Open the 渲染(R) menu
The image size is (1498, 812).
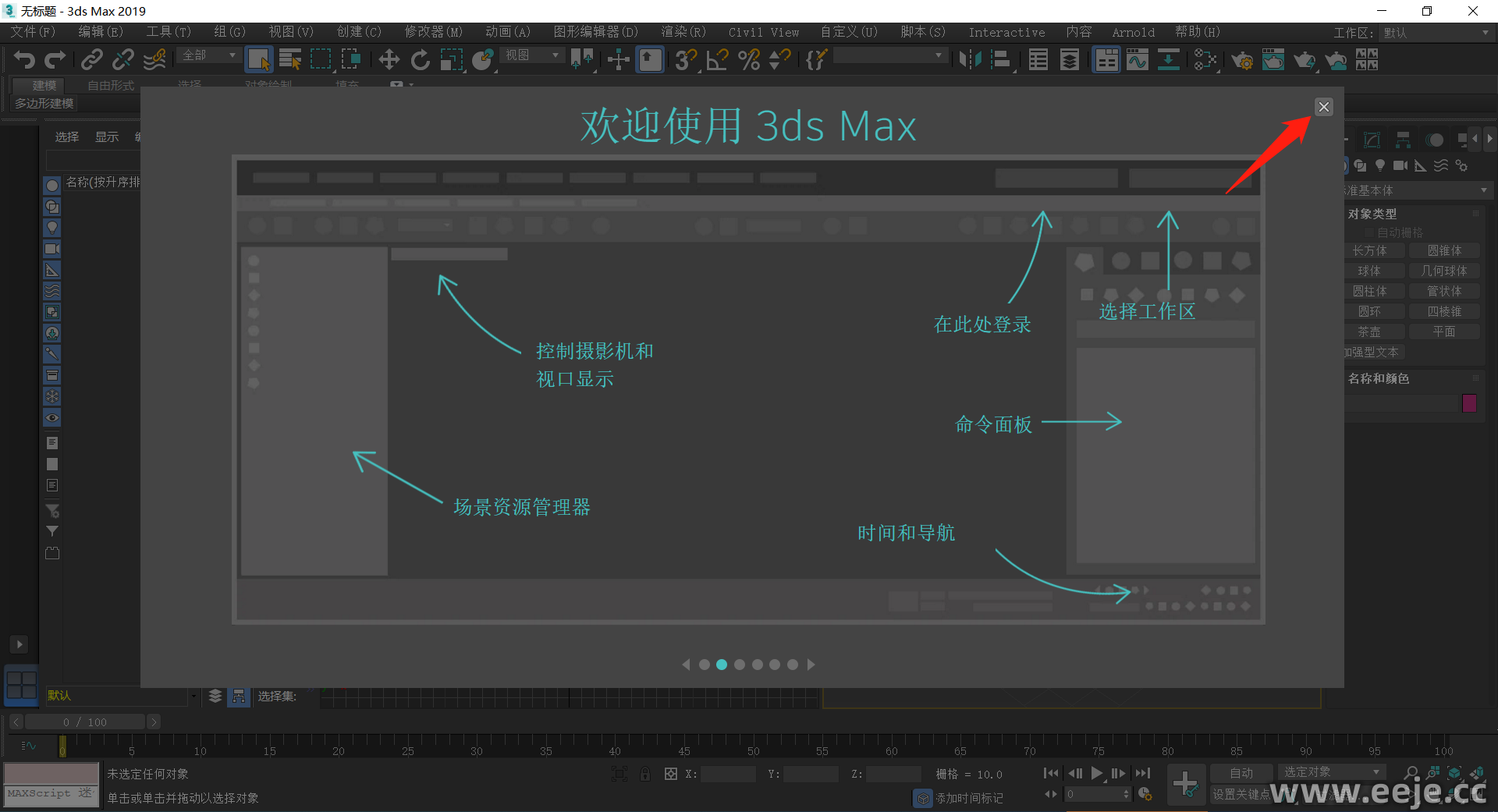point(683,32)
